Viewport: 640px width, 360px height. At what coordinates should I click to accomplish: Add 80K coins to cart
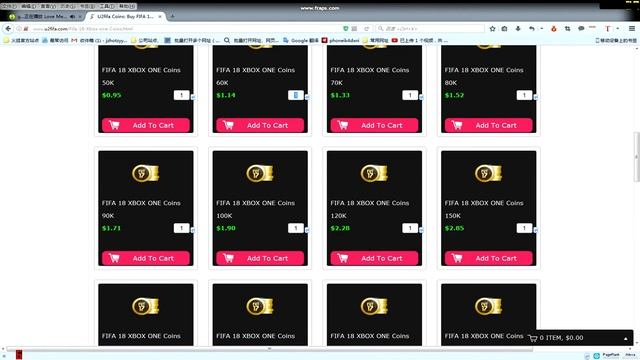489,125
